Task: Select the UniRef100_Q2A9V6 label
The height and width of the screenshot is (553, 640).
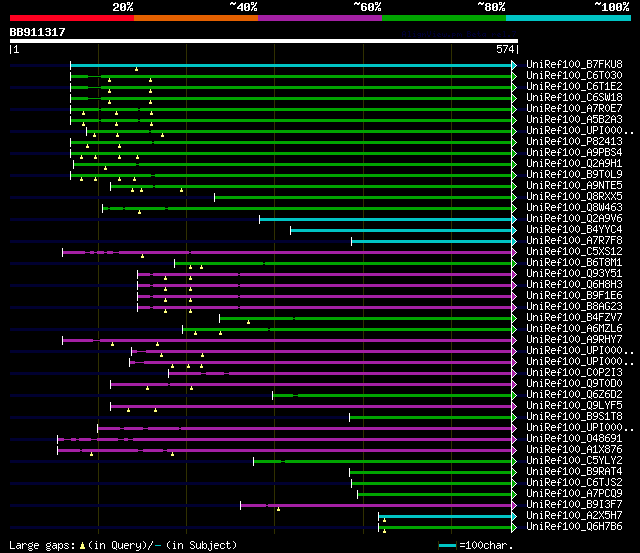Action: pyautogui.click(x=574, y=219)
